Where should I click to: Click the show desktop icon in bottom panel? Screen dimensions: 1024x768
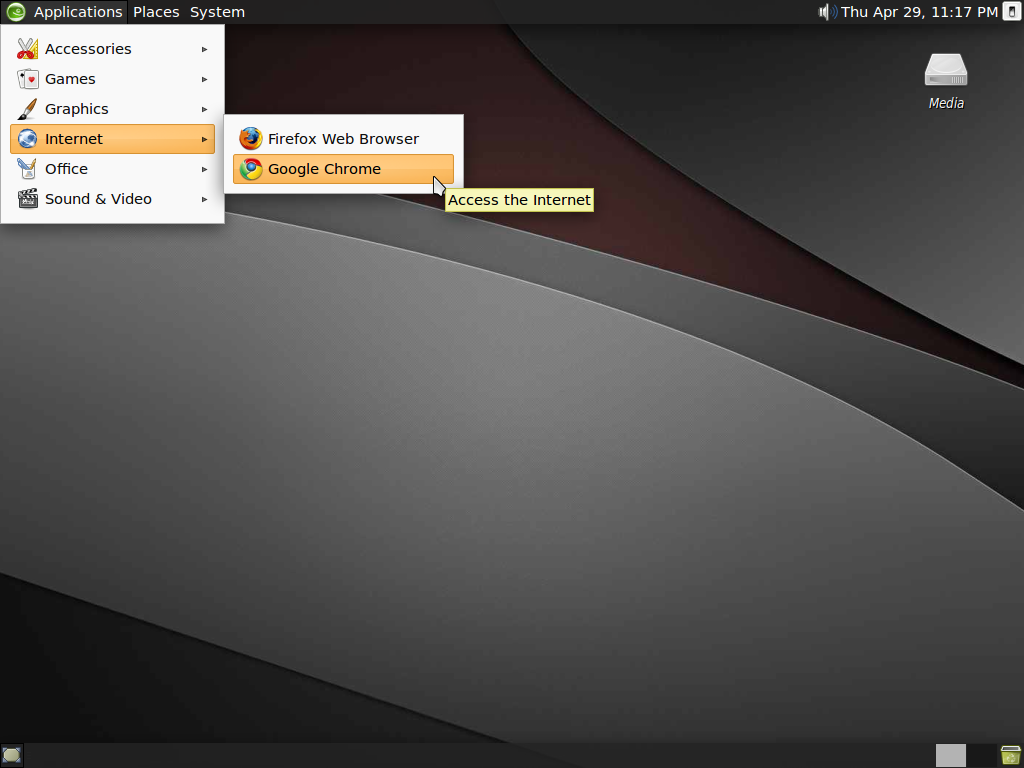(12, 756)
